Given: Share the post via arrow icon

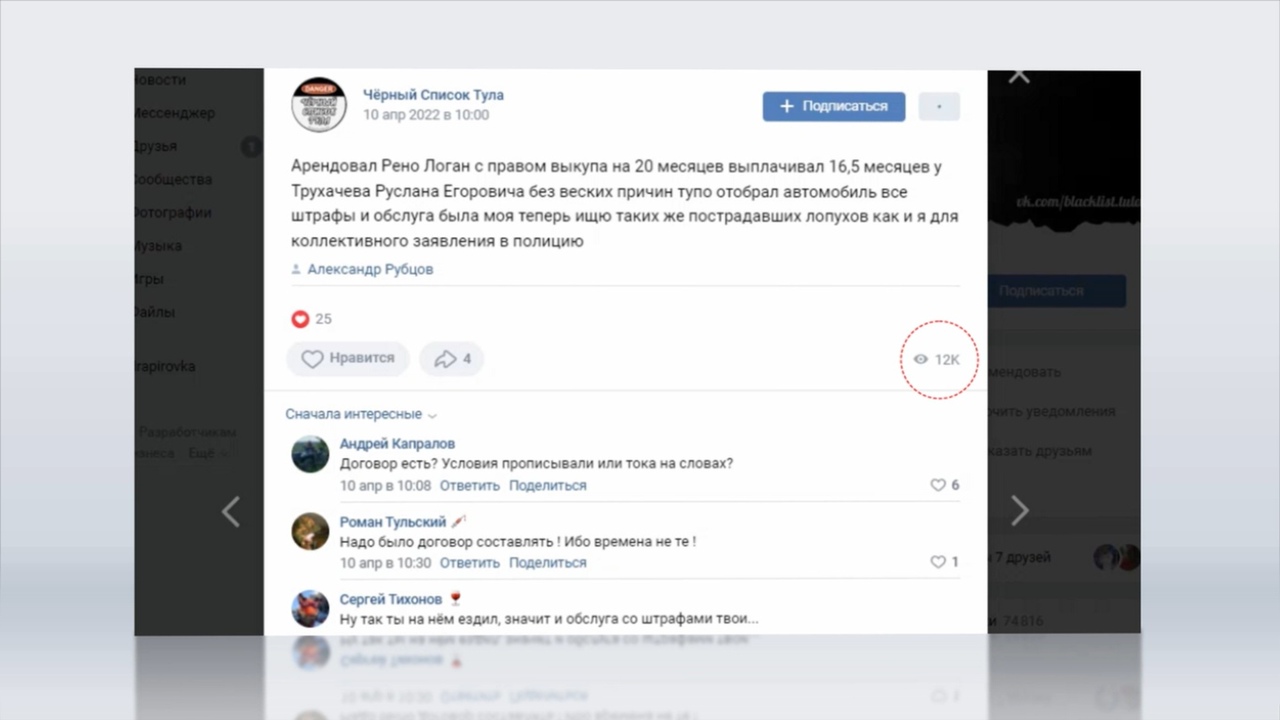Looking at the screenshot, I should point(452,358).
